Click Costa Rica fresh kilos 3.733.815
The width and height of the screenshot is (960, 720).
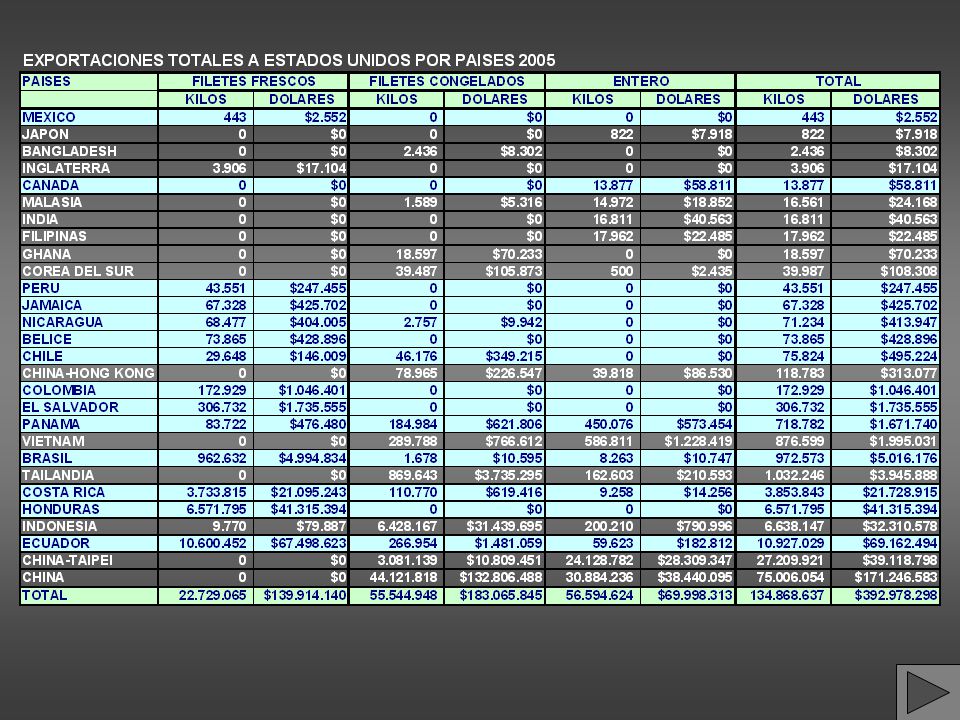pos(217,492)
